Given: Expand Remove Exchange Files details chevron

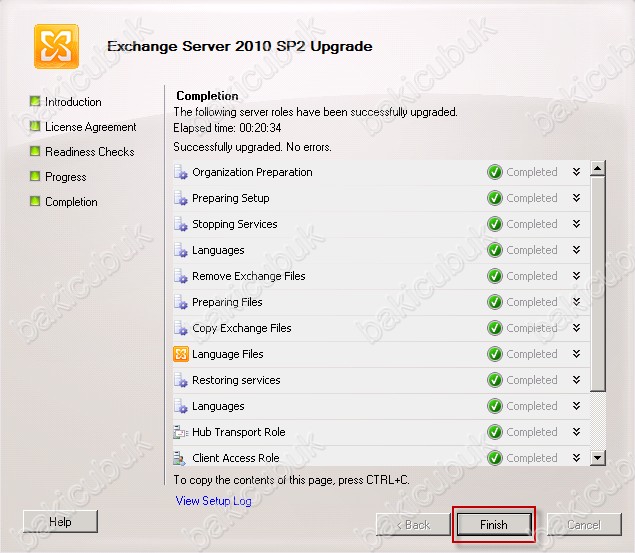Looking at the screenshot, I should 577,276.
